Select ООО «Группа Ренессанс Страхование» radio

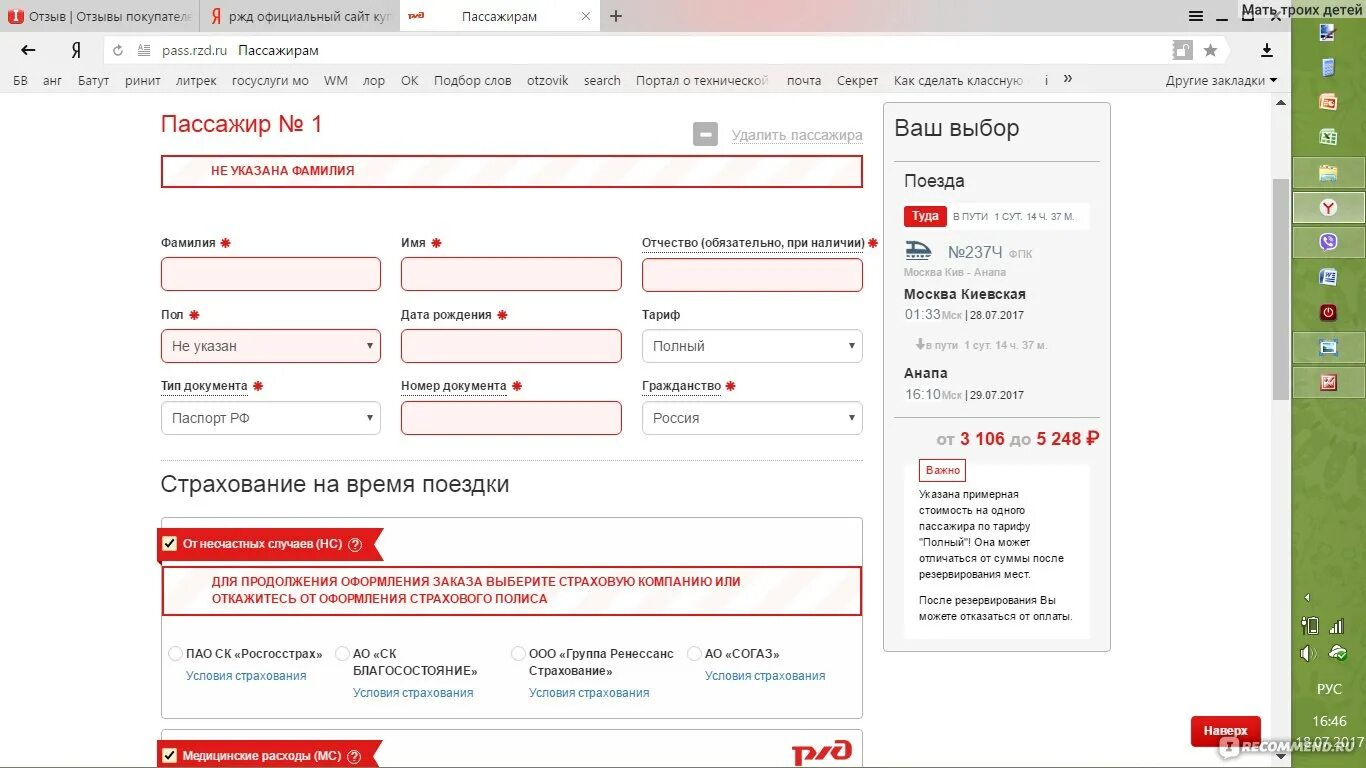pyautogui.click(x=518, y=654)
